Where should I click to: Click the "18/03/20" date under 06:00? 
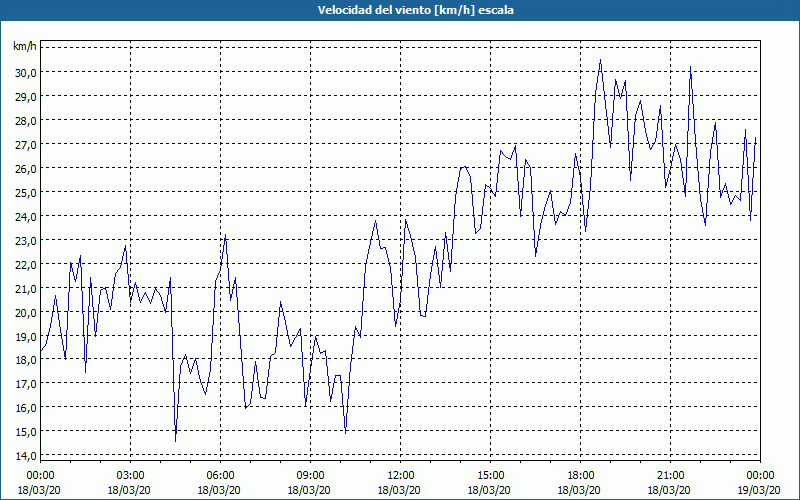(x=219, y=490)
